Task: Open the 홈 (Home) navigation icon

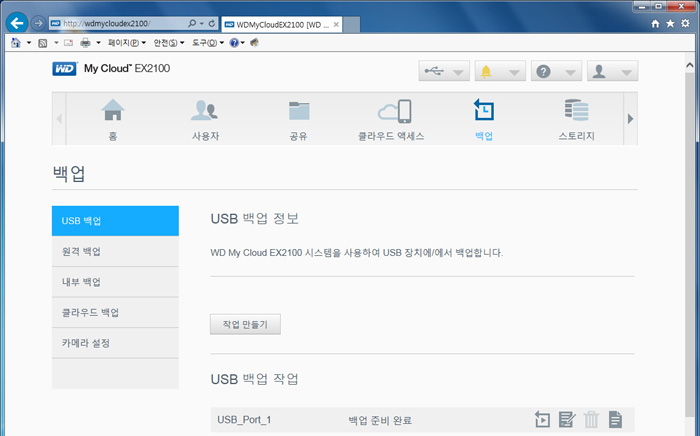Action: pos(113,116)
